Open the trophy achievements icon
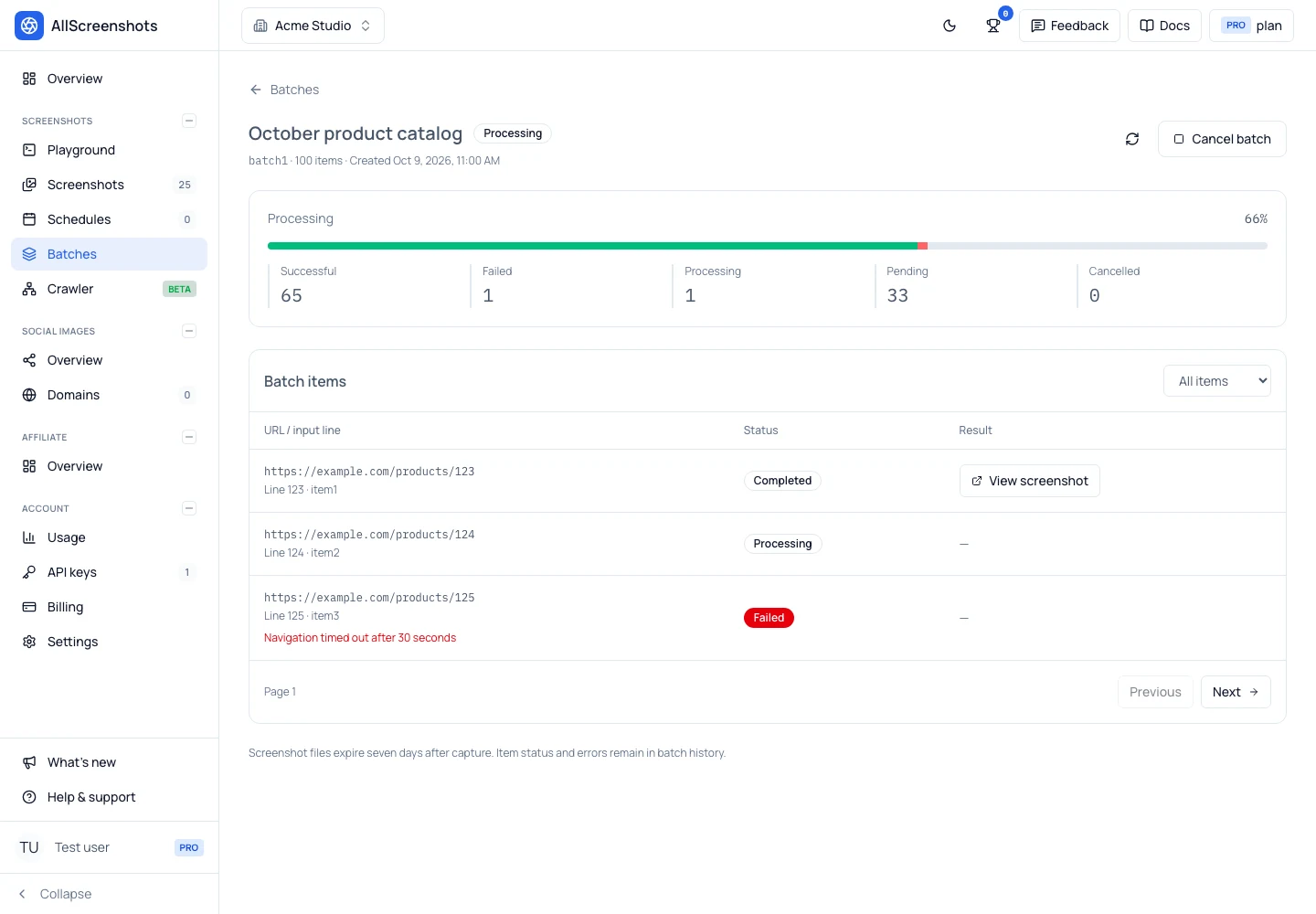Viewport: 1316px width, 914px height. tap(993, 26)
